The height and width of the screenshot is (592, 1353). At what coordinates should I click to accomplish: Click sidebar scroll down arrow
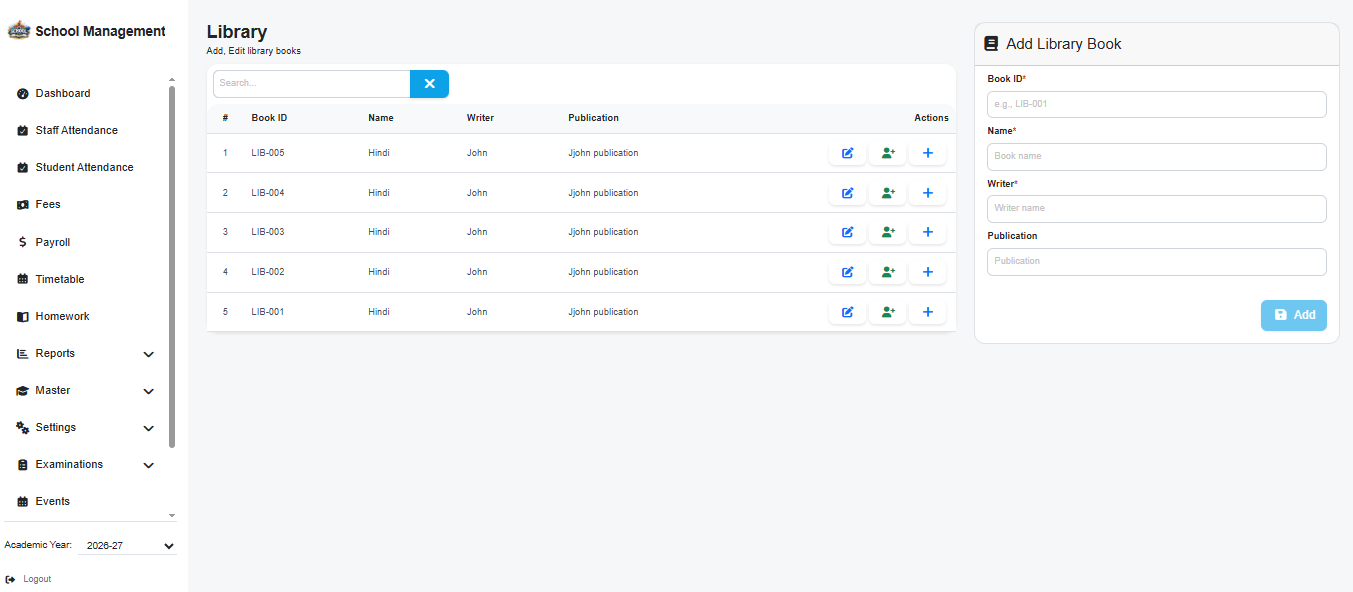point(172,515)
